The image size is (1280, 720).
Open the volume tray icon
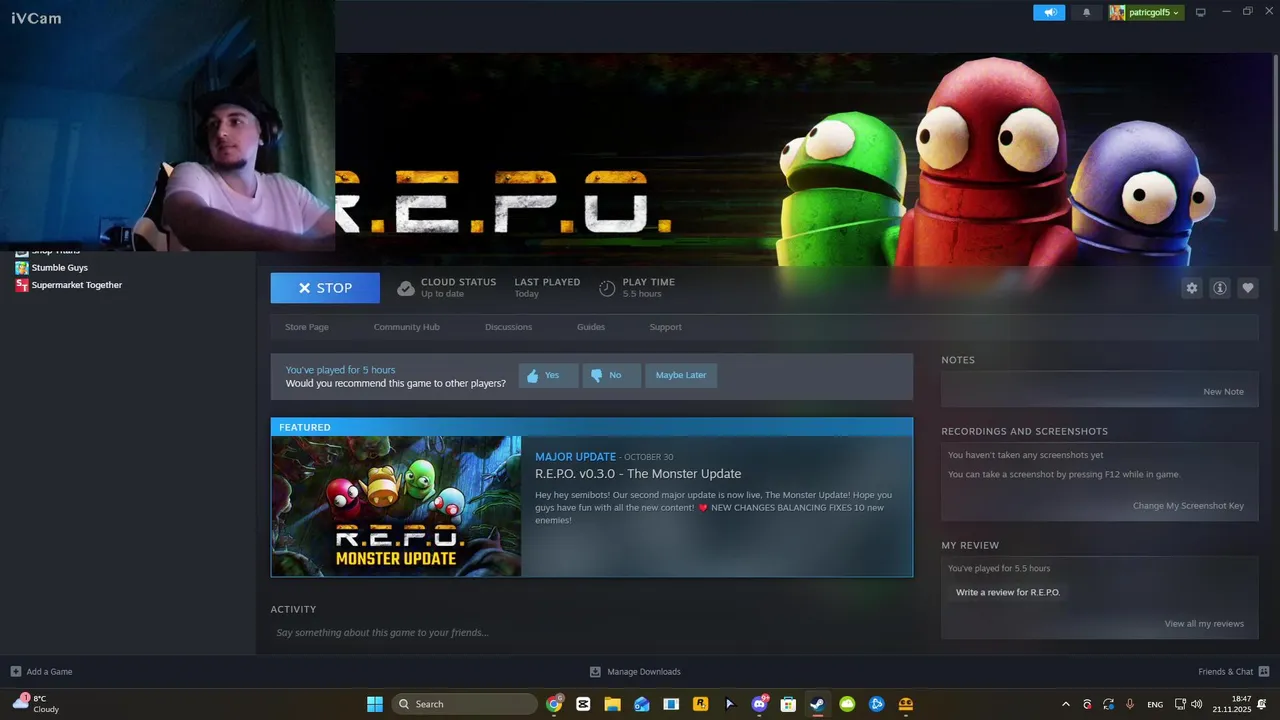coord(1197,704)
